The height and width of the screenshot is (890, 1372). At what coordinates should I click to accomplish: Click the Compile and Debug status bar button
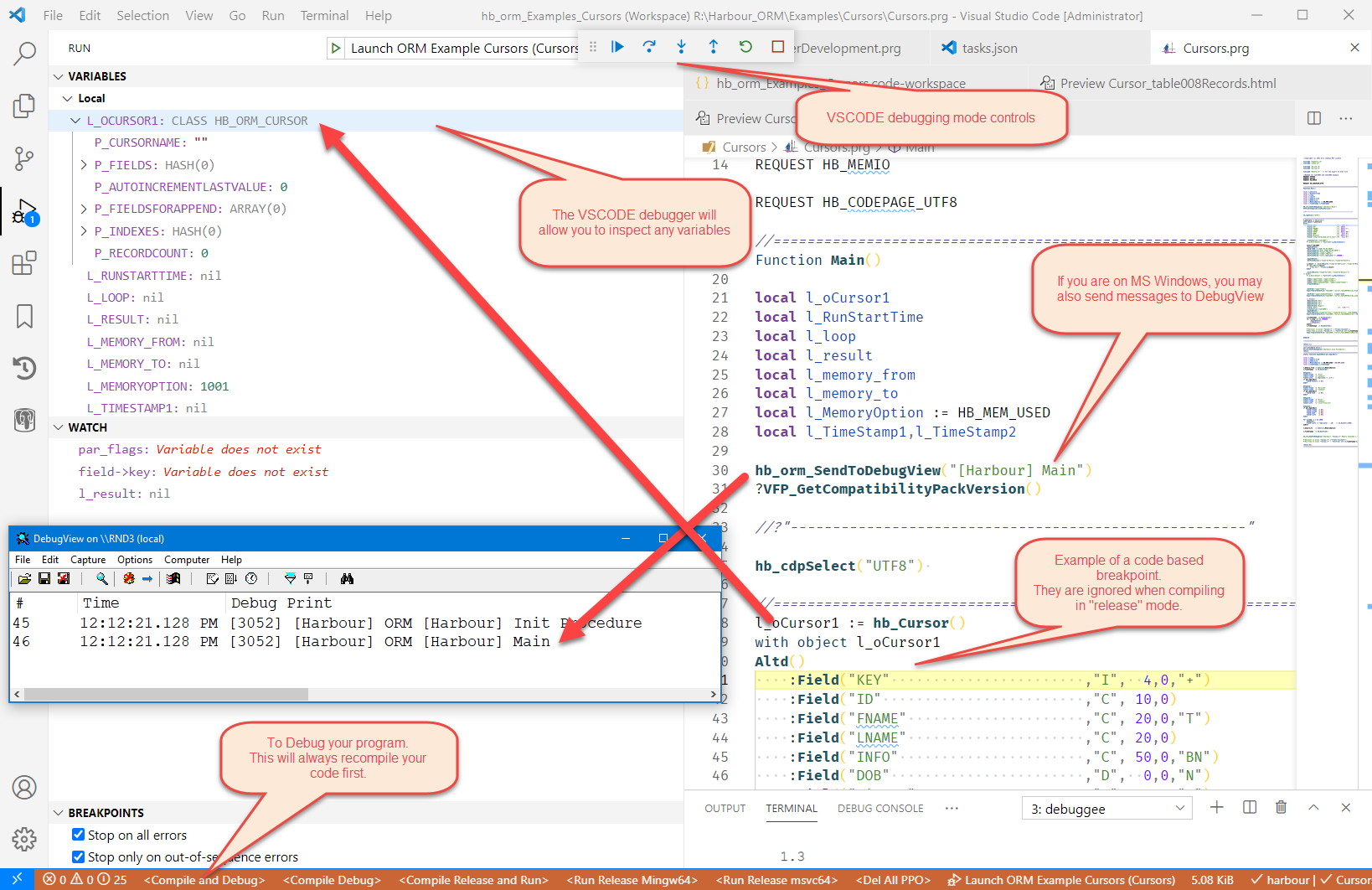tap(204, 880)
